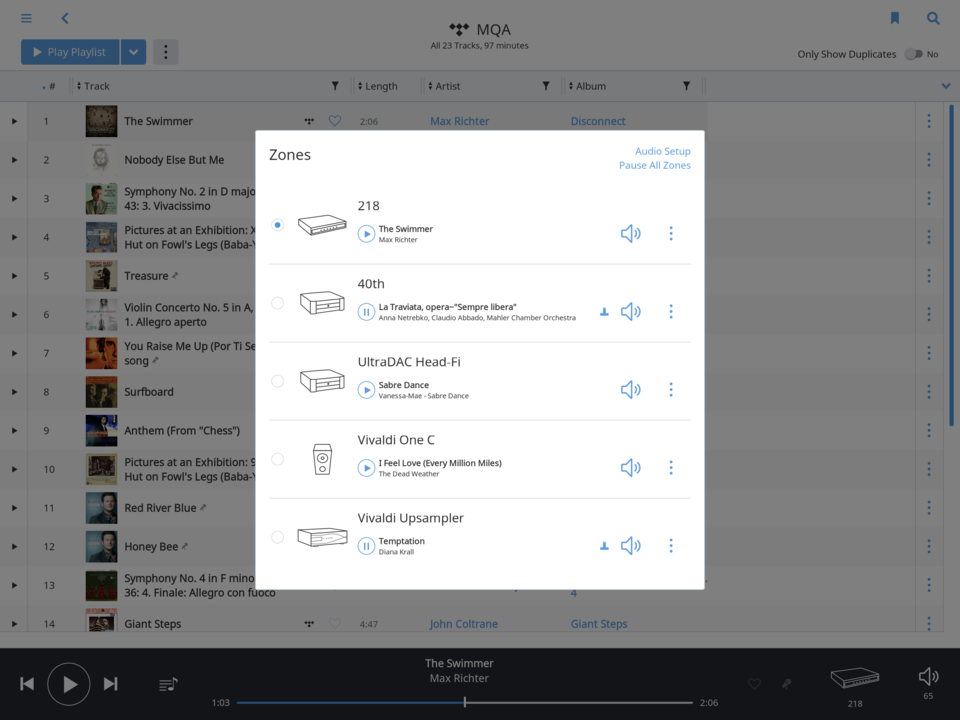Open bookmarks with the bookmark icon
The image size is (960, 720).
point(894,18)
